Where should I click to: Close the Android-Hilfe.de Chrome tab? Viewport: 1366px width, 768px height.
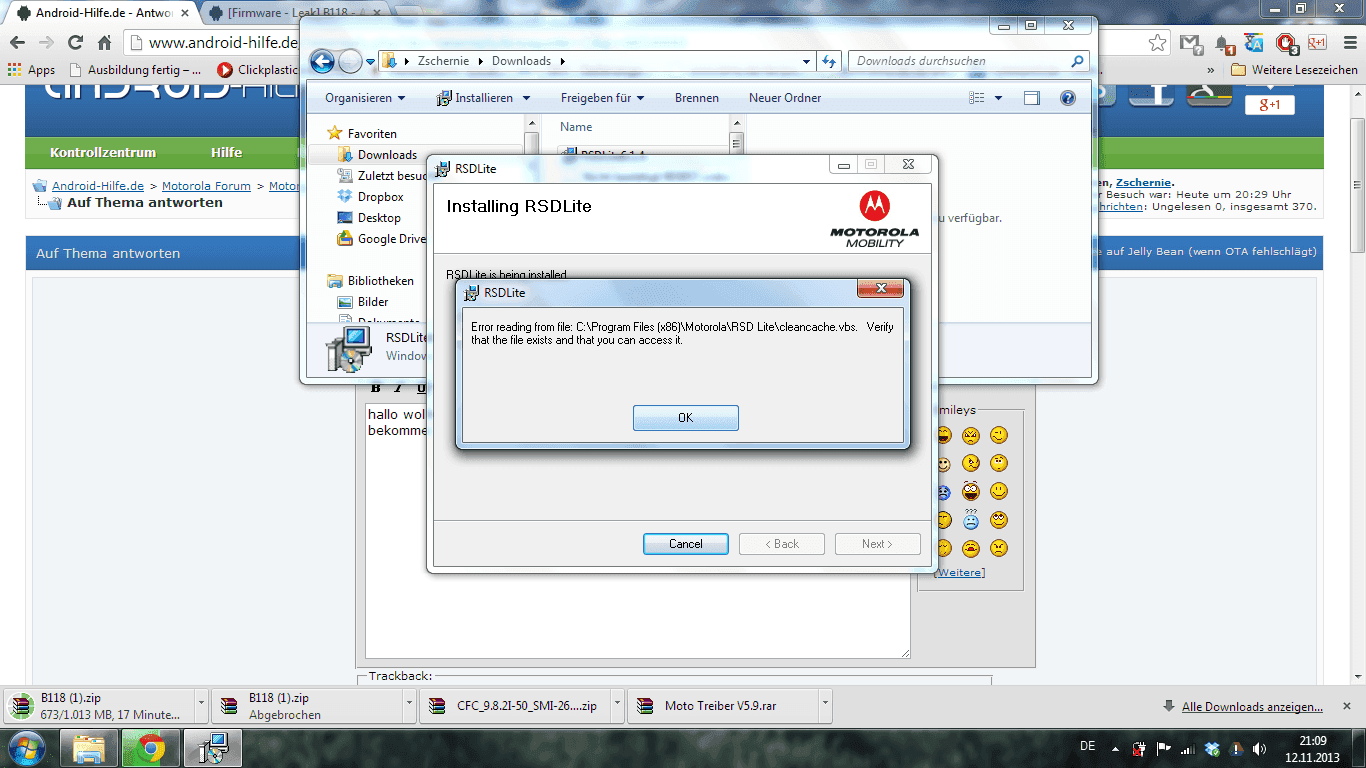184,14
